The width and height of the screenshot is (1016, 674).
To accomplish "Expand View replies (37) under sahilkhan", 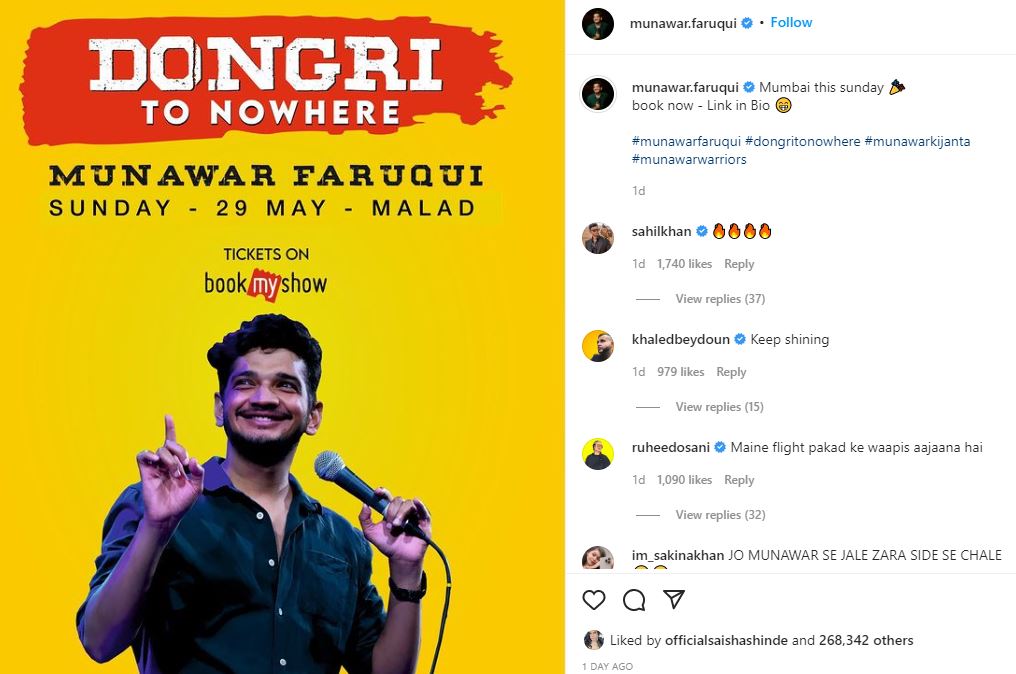I will coord(720,299).
